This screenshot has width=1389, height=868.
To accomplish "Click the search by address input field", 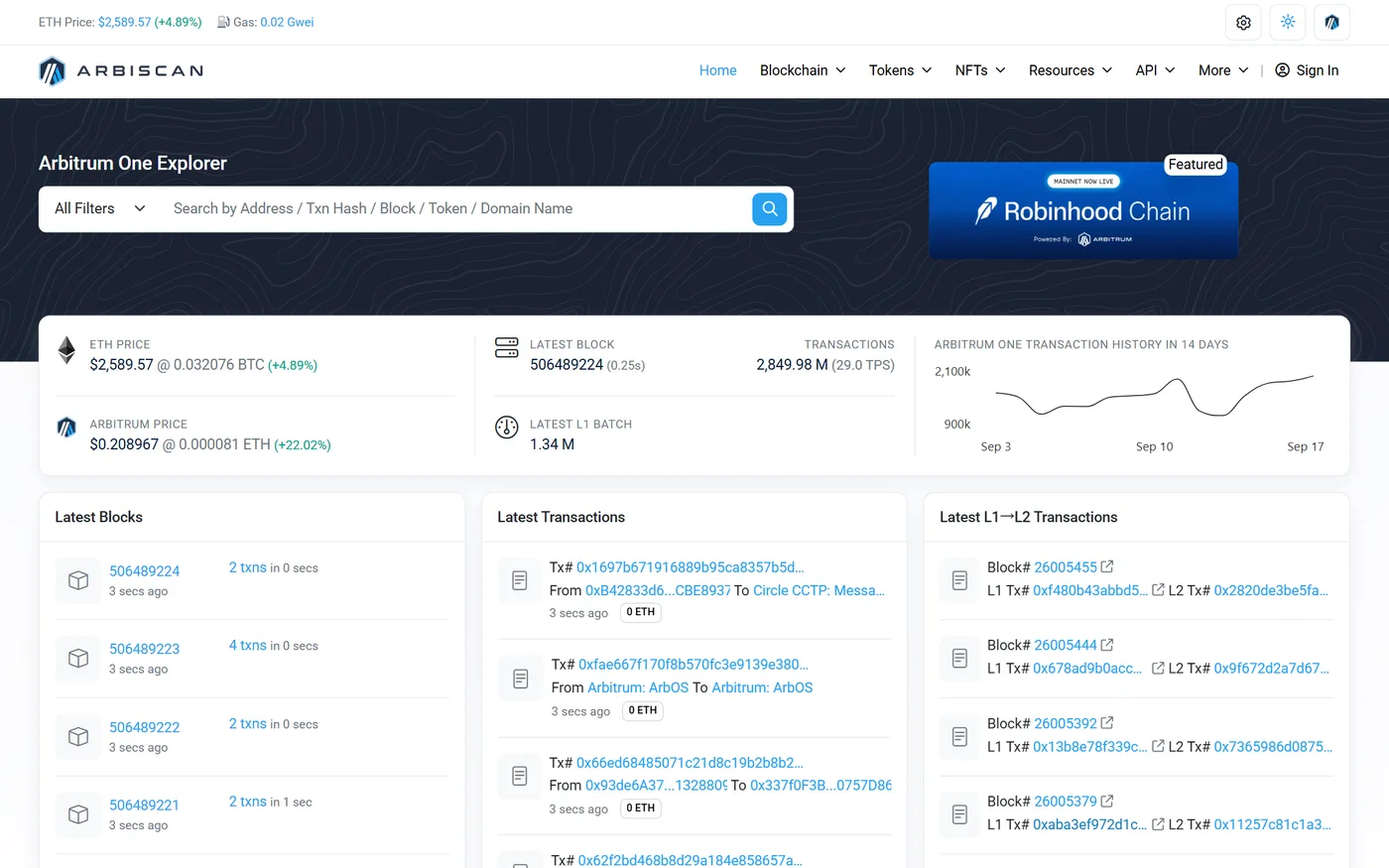I will [456, 208].
